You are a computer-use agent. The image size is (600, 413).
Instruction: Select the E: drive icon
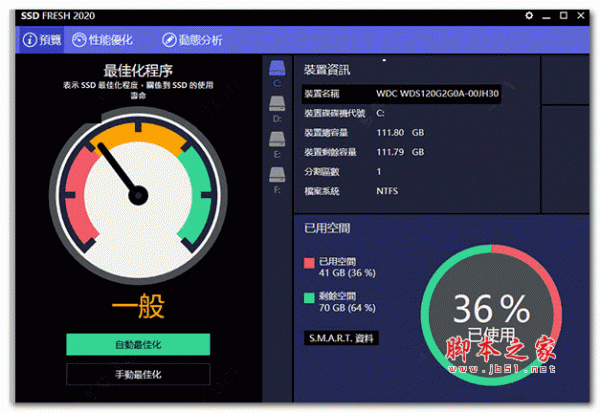pyautogui.click(x=277, y=139)
